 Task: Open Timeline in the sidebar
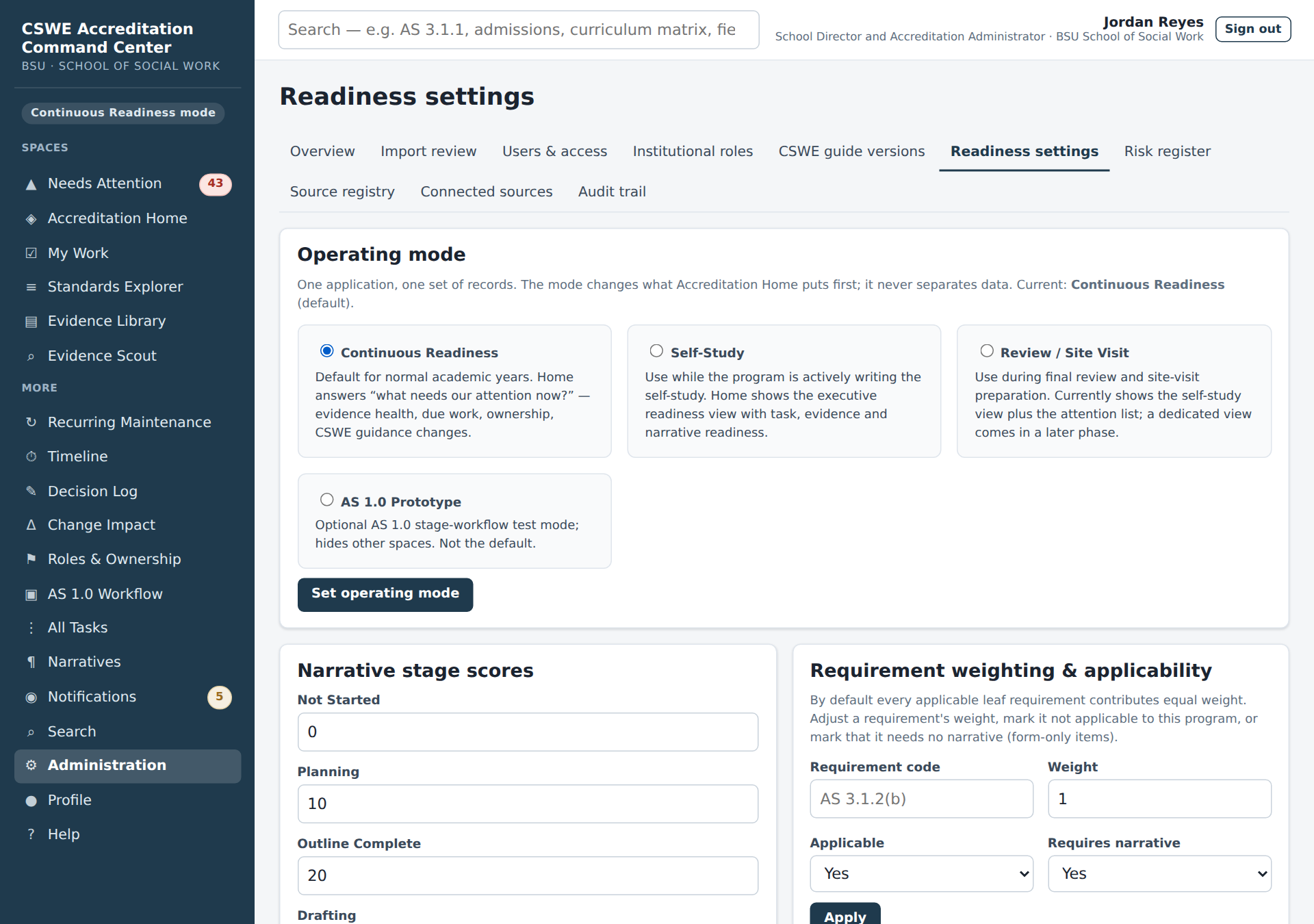(127, 457)
